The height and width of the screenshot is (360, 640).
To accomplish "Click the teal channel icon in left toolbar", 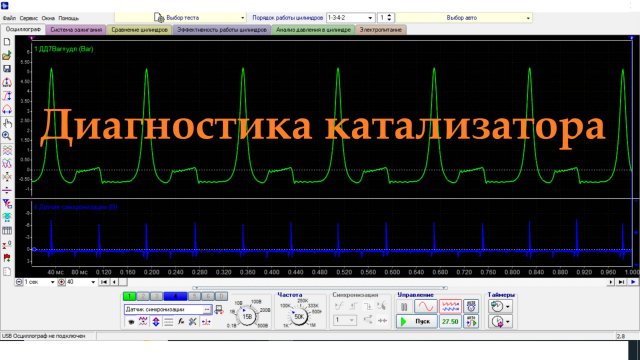I will click(x=7, y=217).
